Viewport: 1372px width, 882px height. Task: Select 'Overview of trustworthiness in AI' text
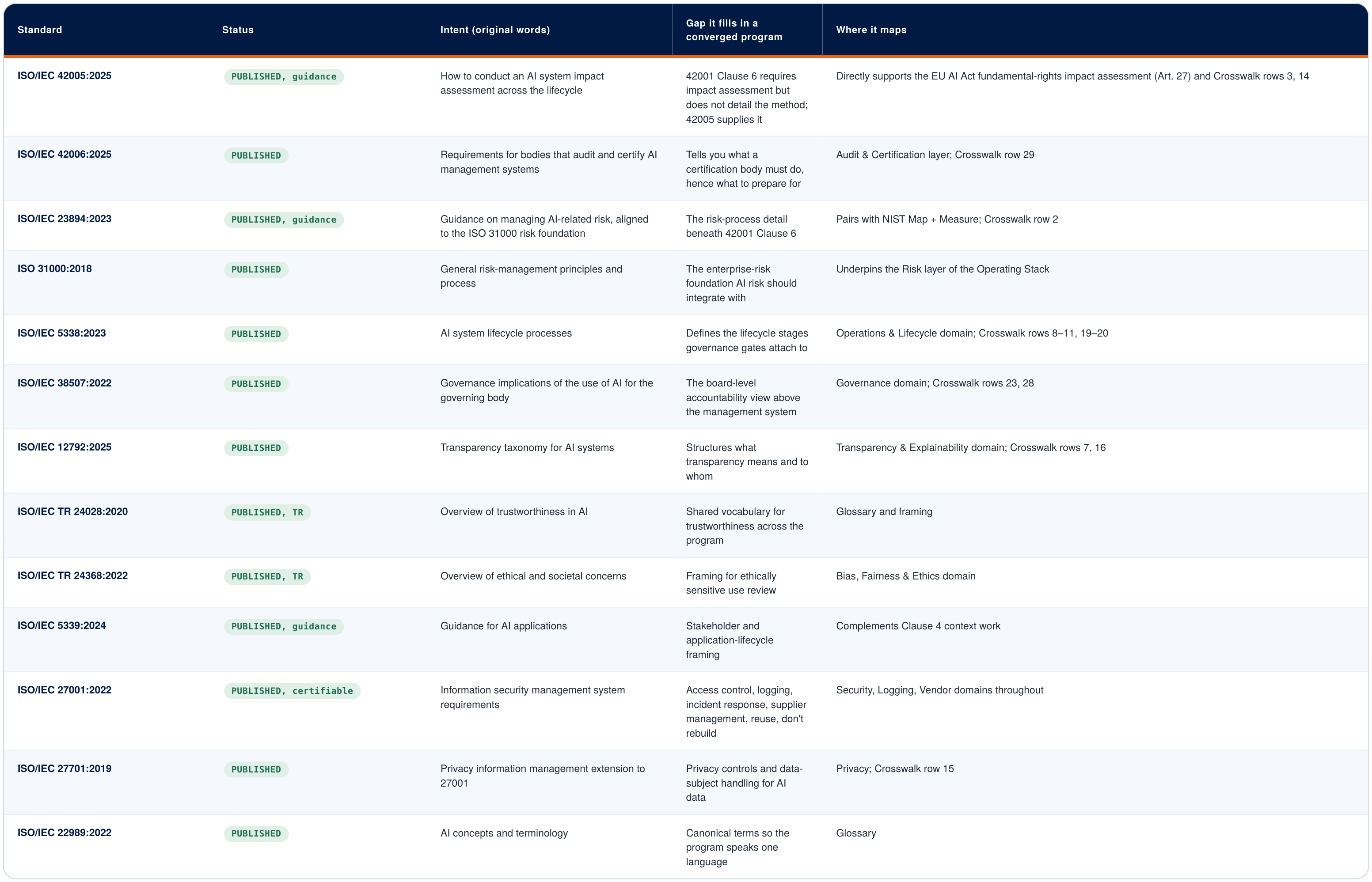[x=514, y=511]
